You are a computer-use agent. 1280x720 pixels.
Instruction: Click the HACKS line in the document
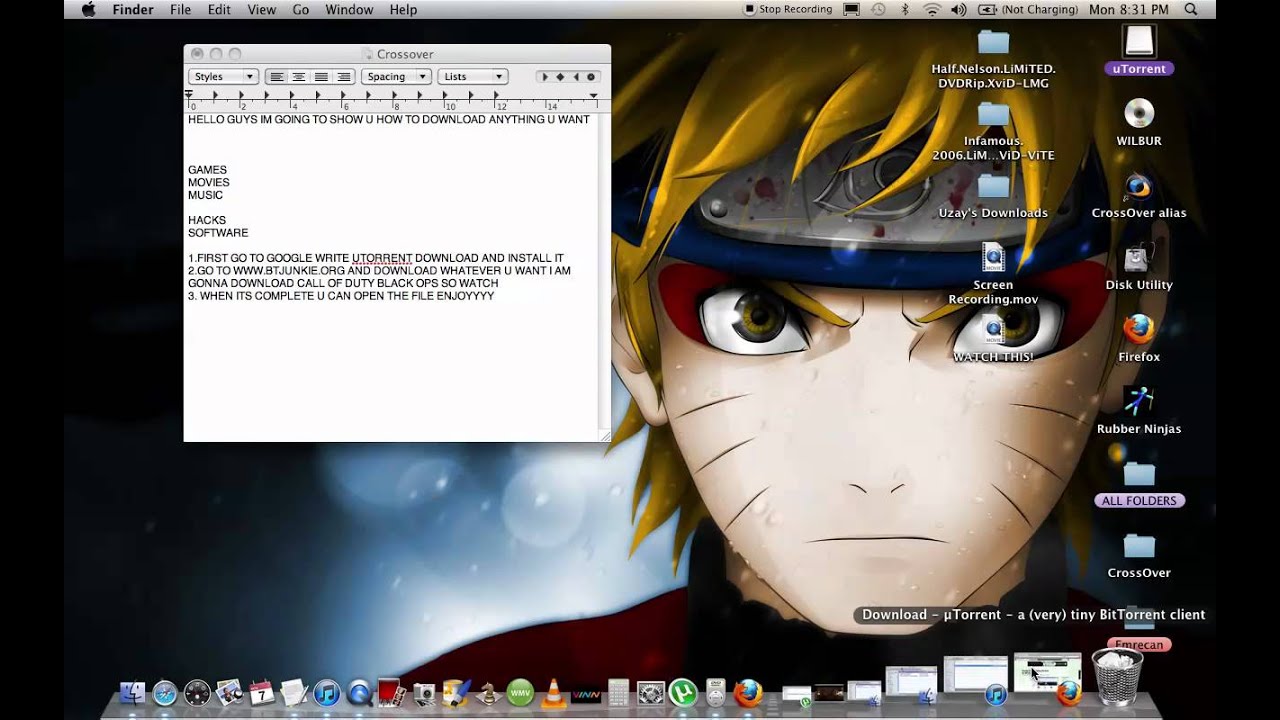tap(207, 220)
